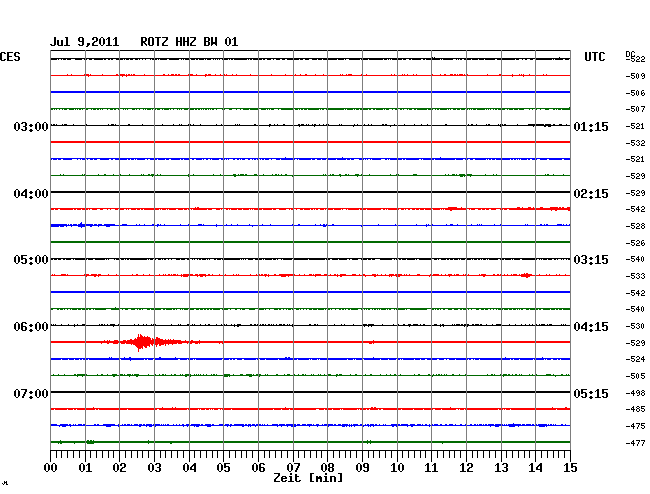
Task: Click the date label "Jul 9,2011"
Action: tap(85, 42)
